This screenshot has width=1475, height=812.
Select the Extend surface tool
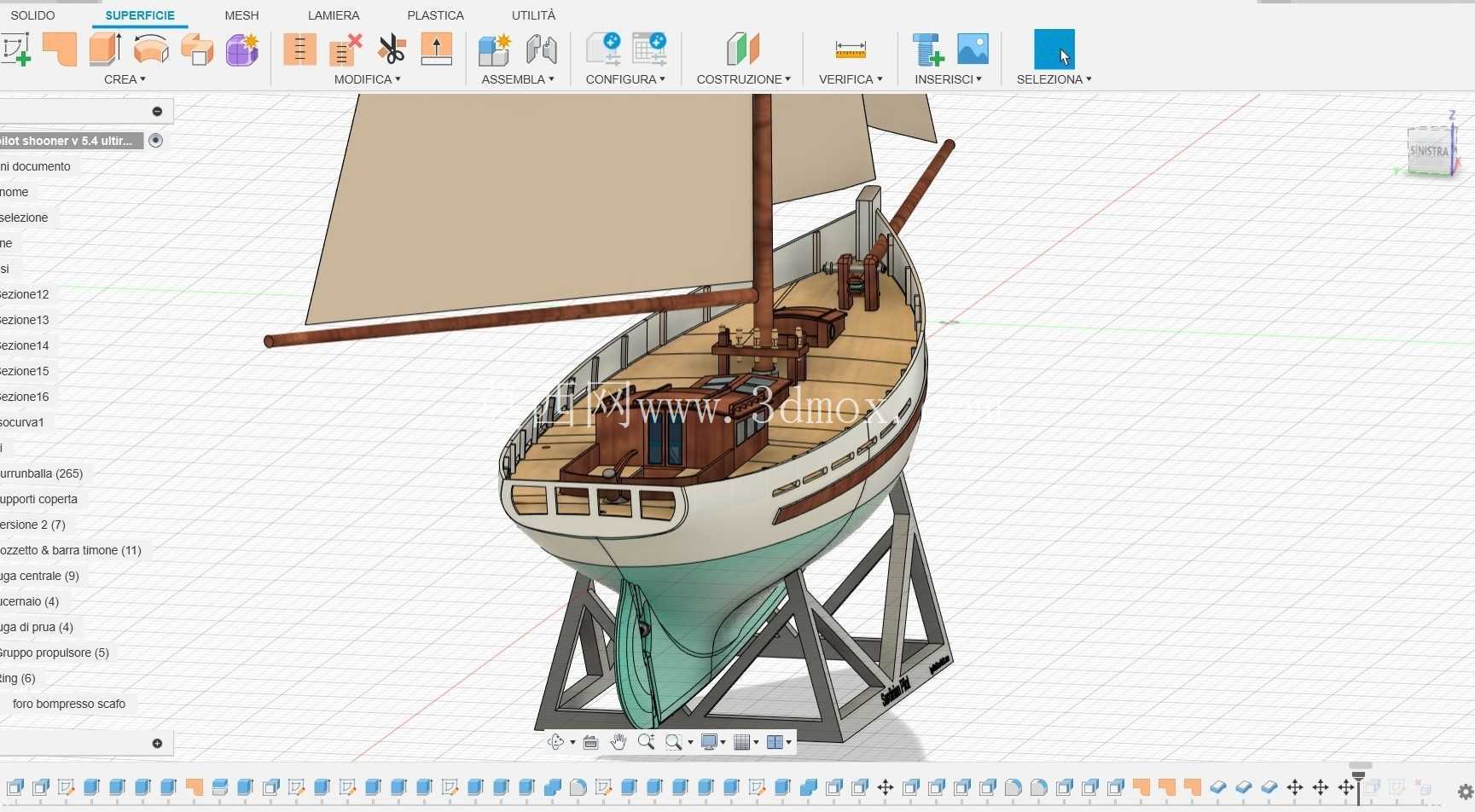[x=437, y=49]
